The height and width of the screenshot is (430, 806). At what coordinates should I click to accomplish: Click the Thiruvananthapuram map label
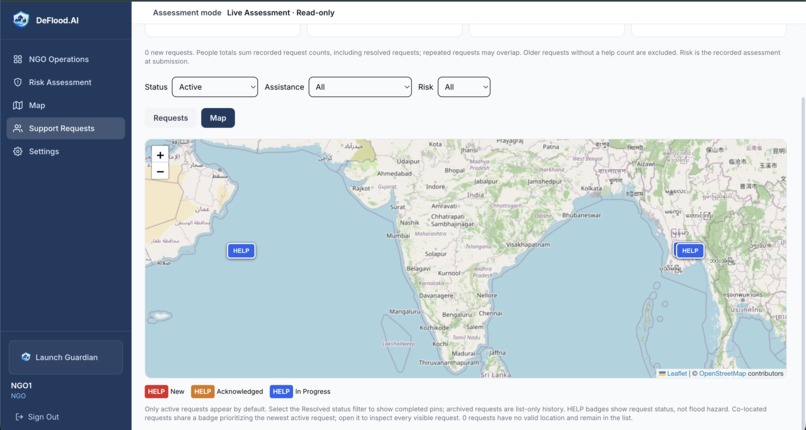[449, 362]
